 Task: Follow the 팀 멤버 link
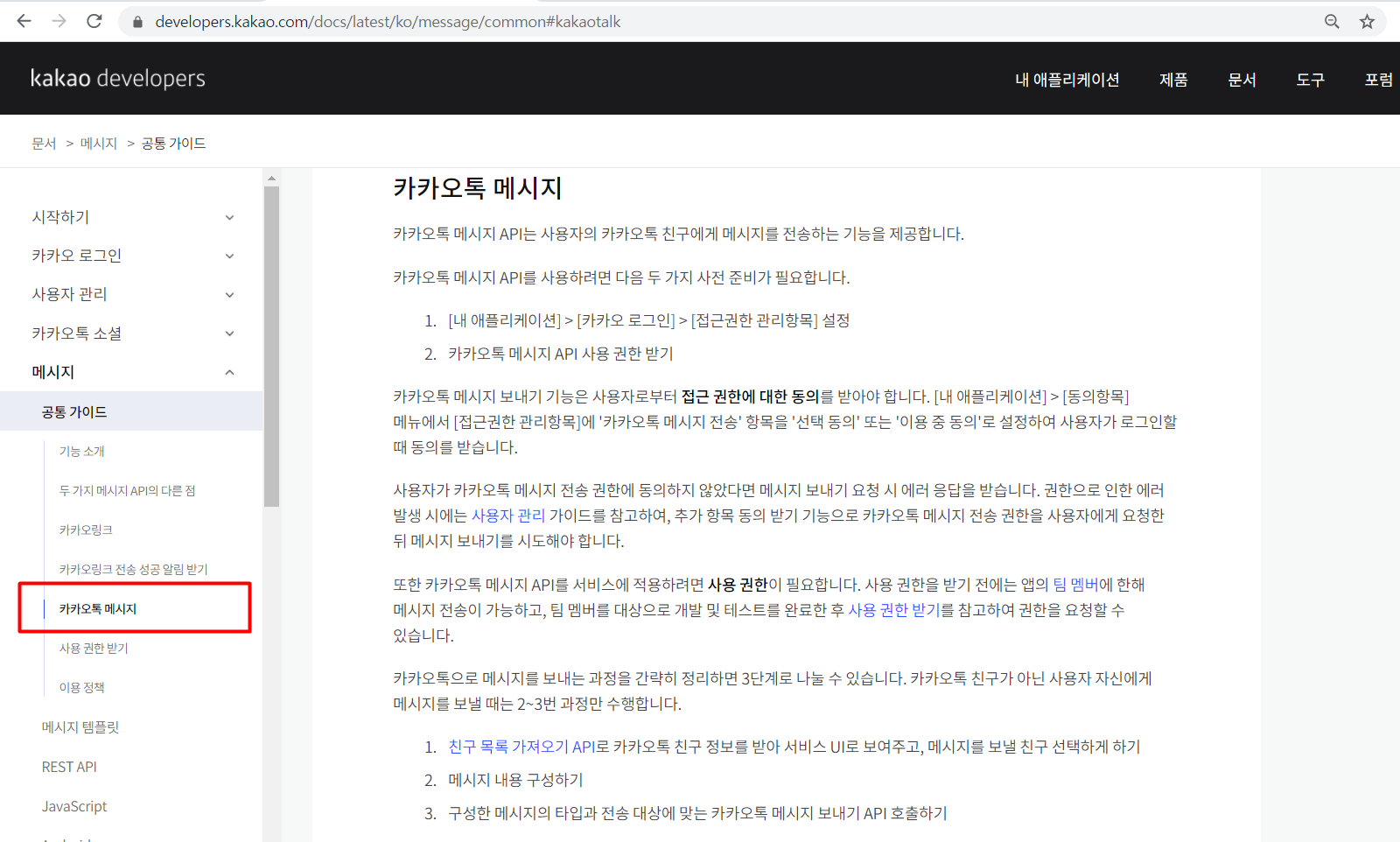point(1075,585)
